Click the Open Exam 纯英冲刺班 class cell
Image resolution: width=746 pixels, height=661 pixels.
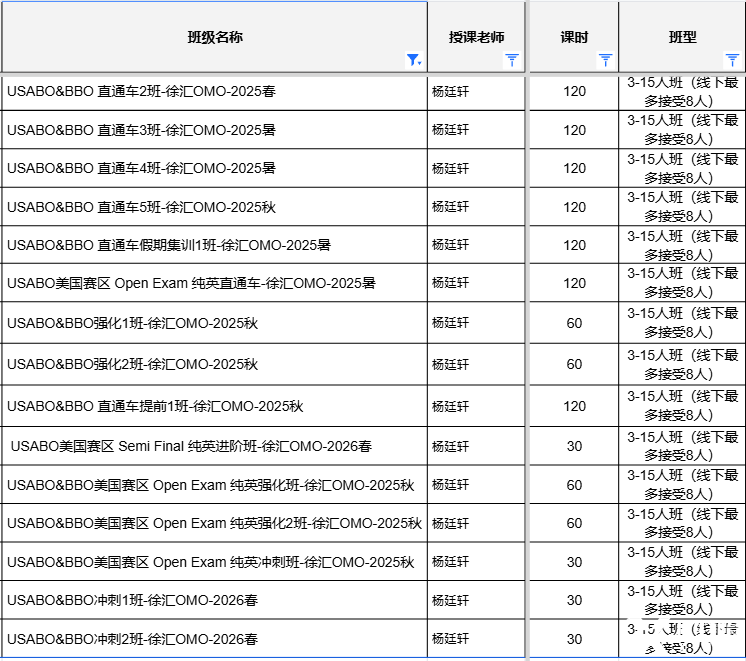click(x=210, y=562)
